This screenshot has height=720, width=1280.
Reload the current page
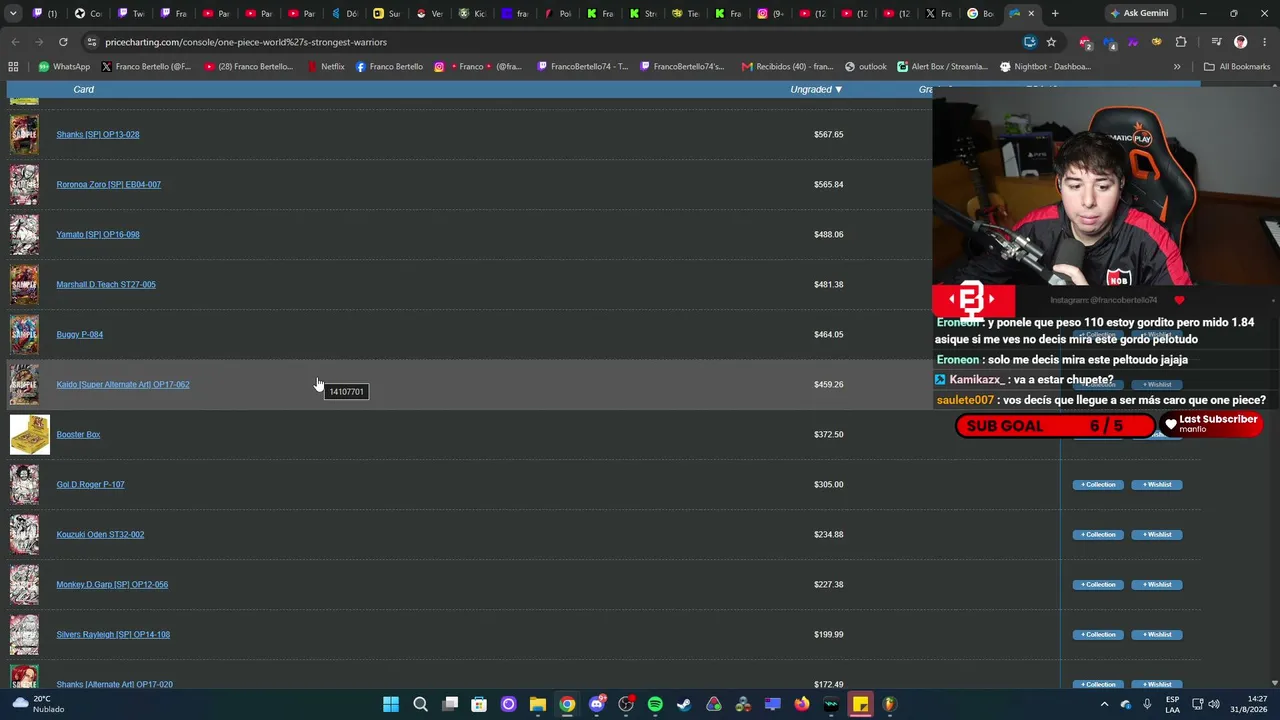(63, 42)
